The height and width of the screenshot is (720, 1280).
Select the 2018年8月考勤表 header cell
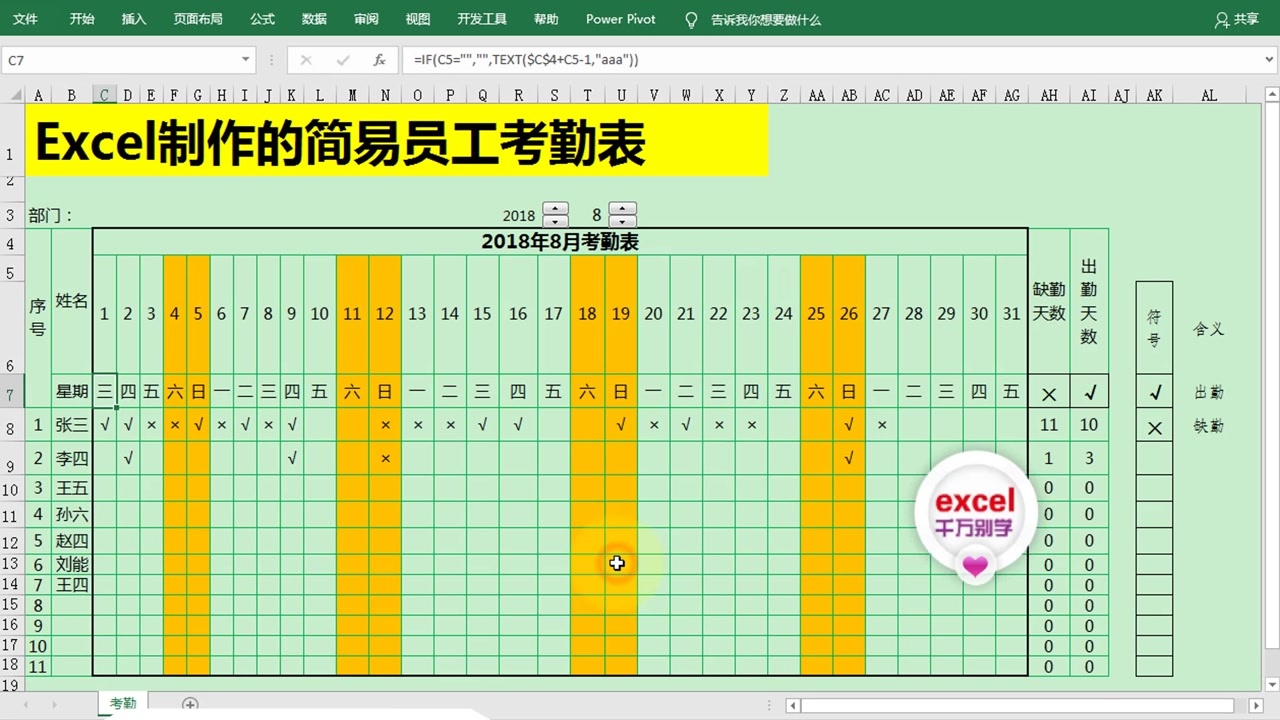tap(560, 241)
